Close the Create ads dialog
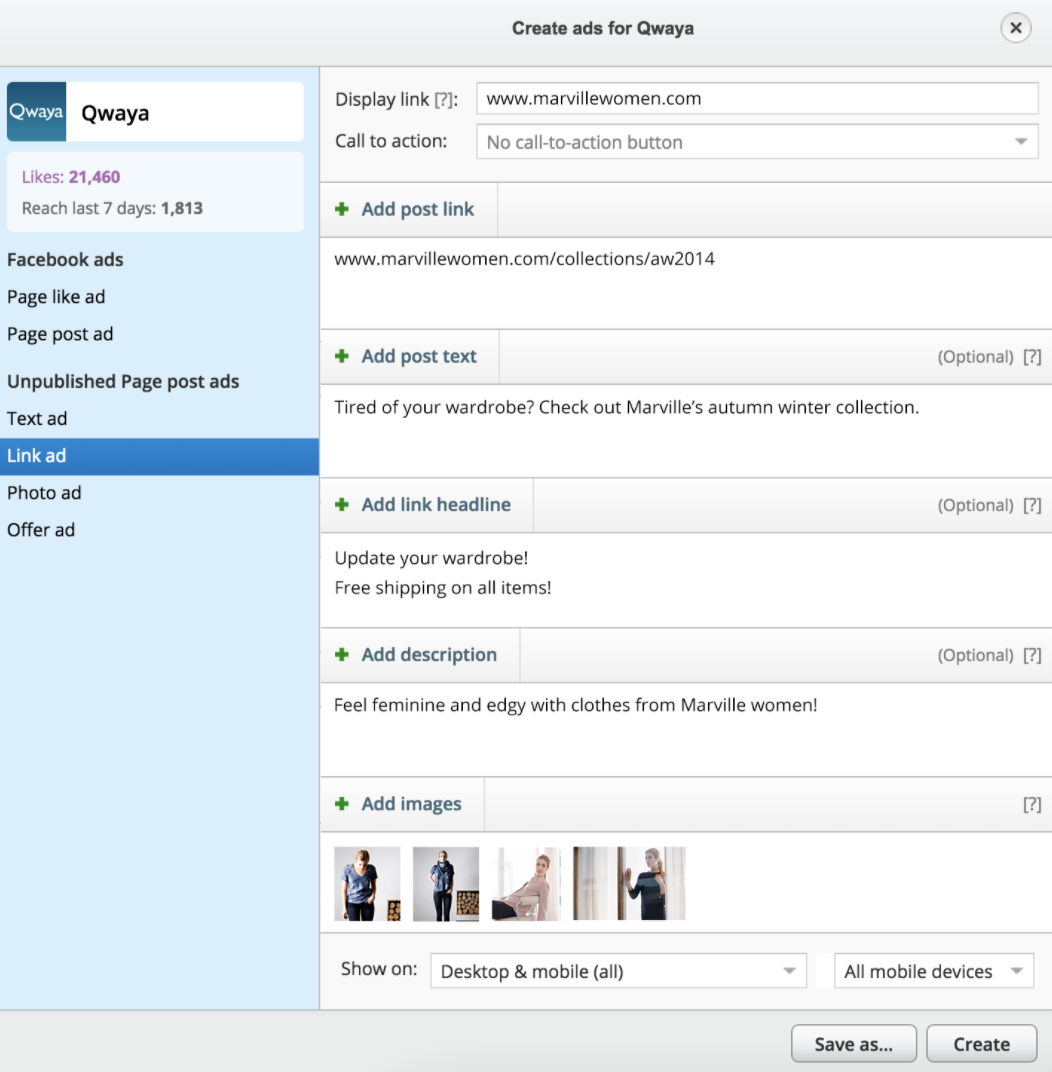The height and width of the screenshot is (1072, 1052). [x=1016, y=28]
